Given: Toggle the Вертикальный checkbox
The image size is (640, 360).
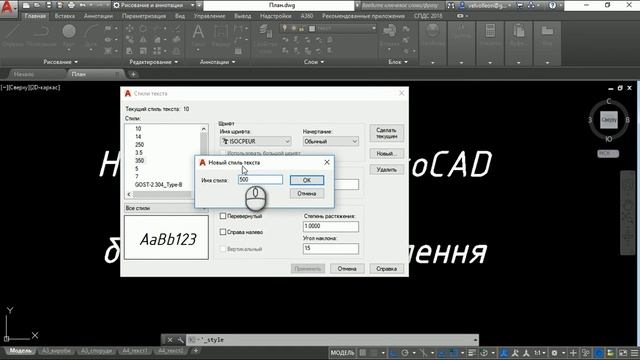Looking at the screenshot, I should click(x=223, y=249).
